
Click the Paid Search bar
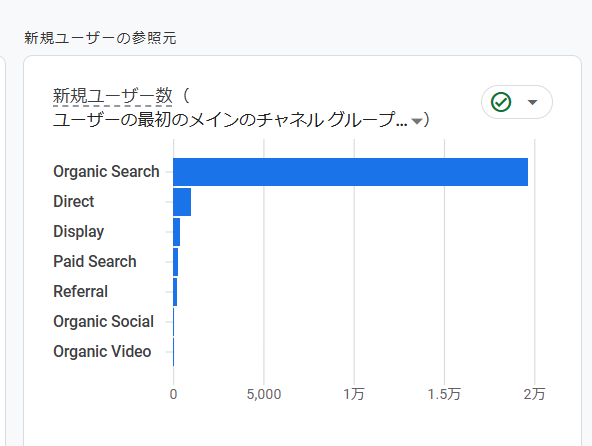(x=176, y=262)
